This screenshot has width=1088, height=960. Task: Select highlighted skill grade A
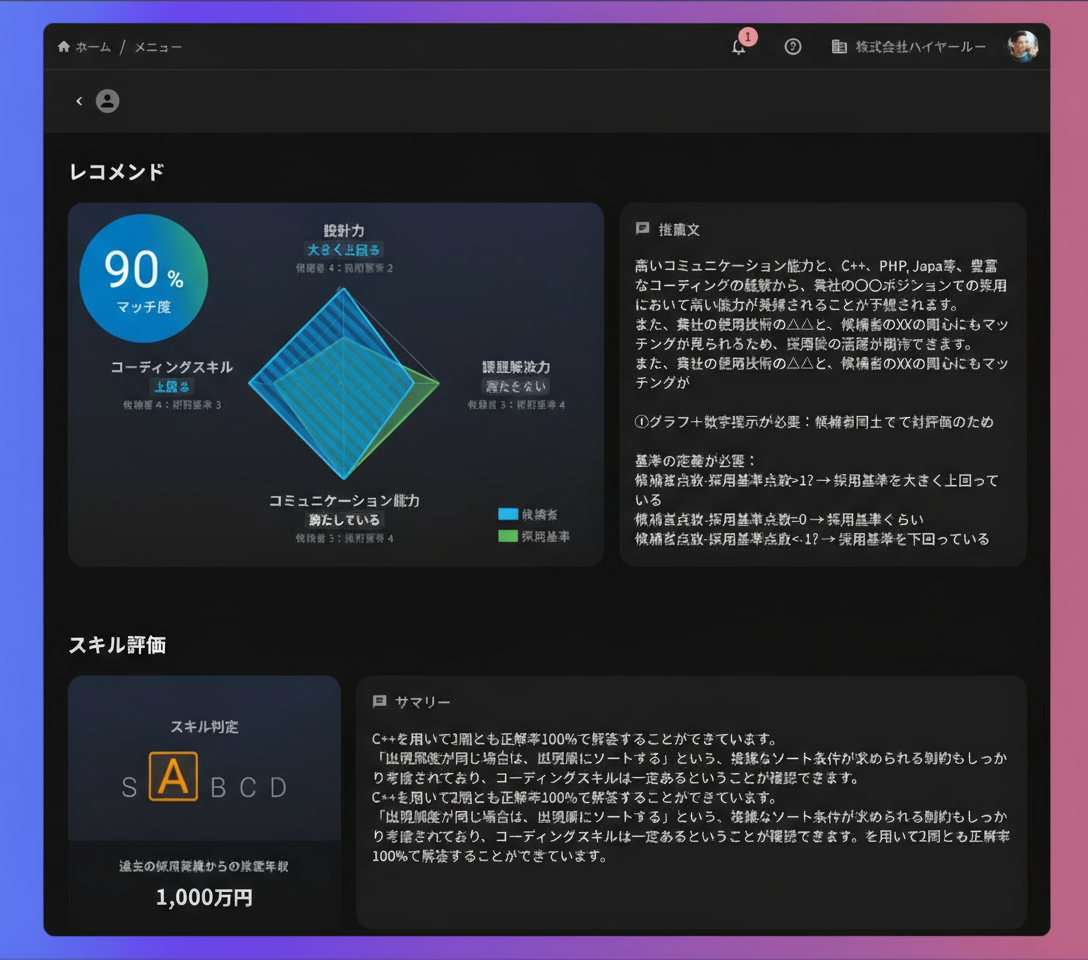[x=173, y=777]
